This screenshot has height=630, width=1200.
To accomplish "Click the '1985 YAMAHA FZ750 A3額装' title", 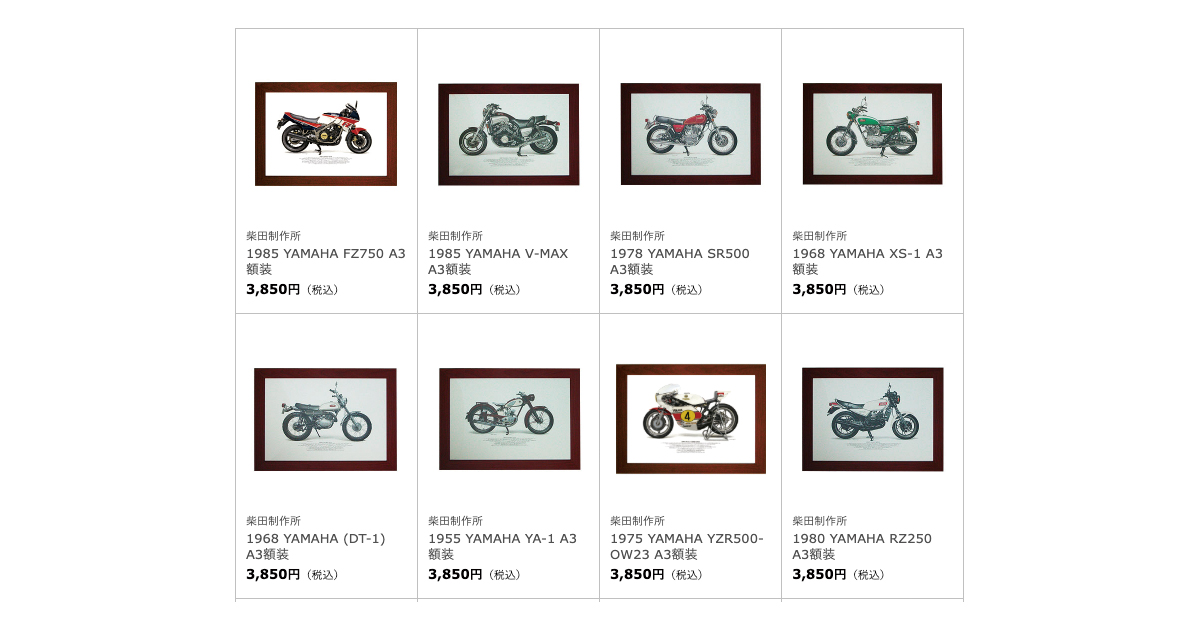I will pos(326,261).
